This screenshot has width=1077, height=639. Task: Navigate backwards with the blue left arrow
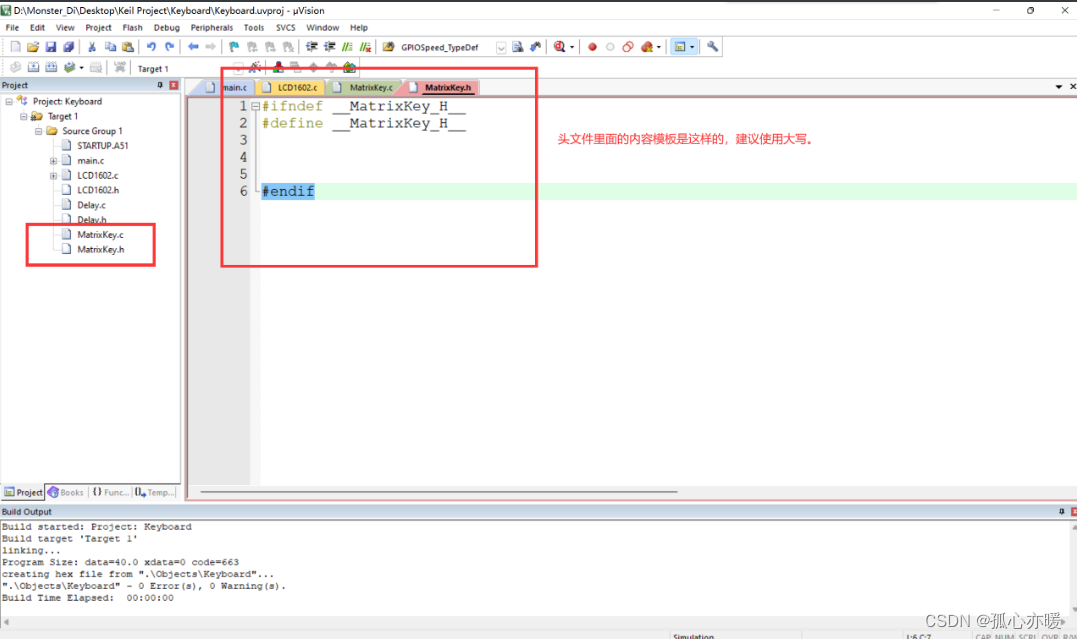pos(193,47)
